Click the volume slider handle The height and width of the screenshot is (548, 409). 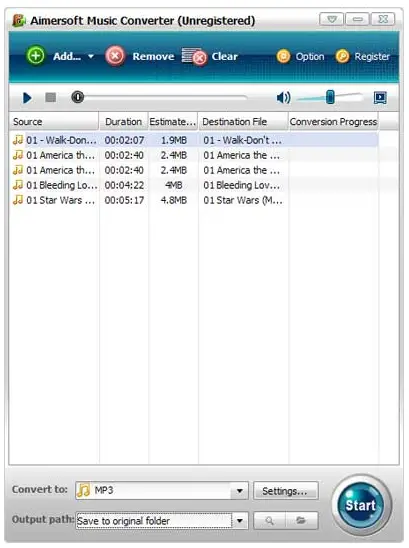[x=330, y=97]
